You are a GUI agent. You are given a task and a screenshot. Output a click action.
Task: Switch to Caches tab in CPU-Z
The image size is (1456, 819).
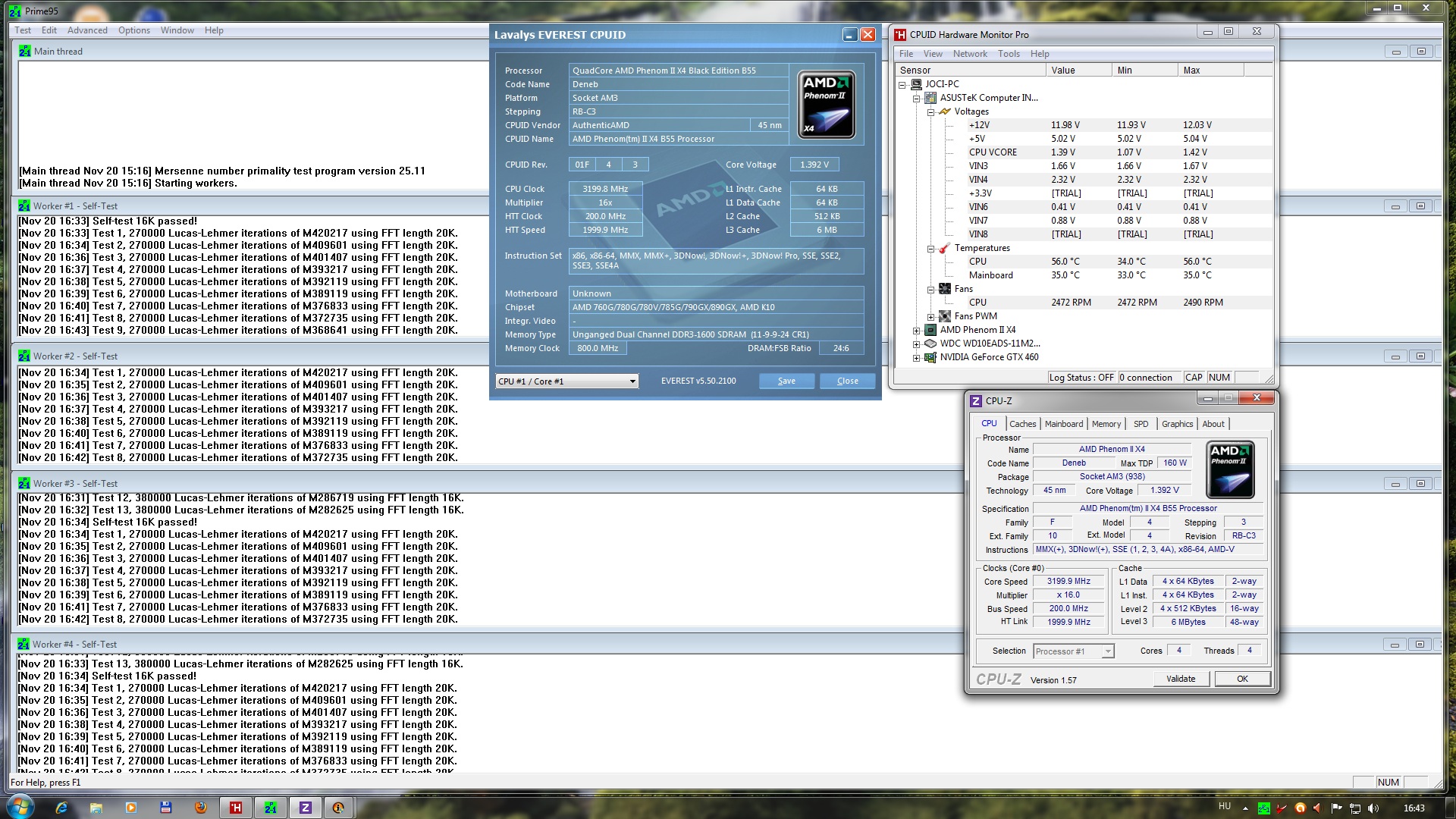point(1022,424)
